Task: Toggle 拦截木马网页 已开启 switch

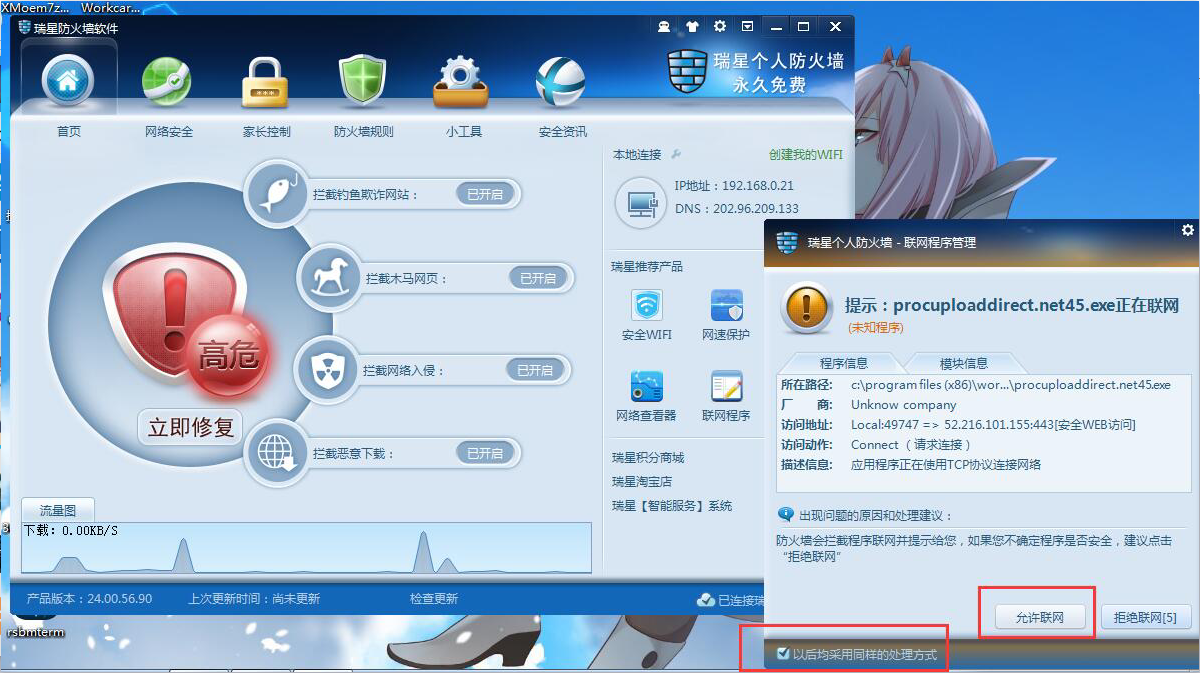Action: (538, 278)
